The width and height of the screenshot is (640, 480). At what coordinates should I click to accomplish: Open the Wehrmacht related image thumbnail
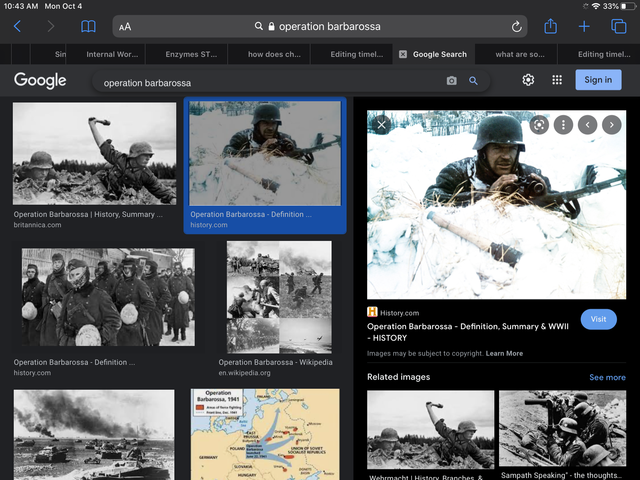tap(430, 429)
